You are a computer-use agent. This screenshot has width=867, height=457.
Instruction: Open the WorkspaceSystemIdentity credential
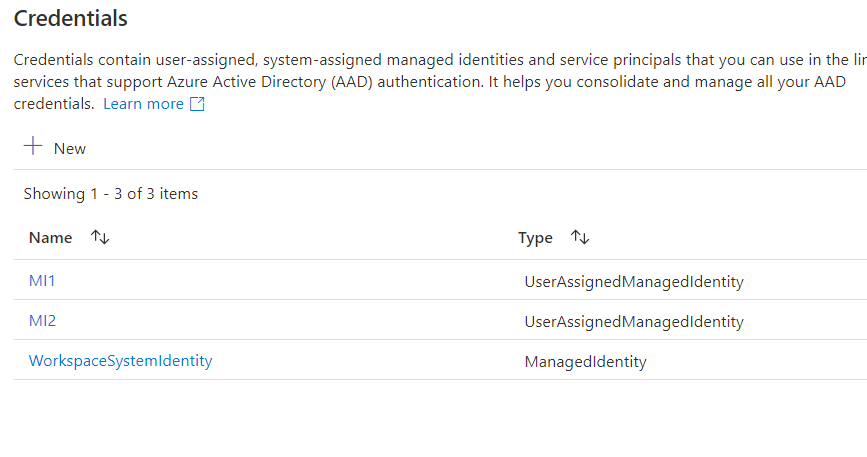(120, 361)
